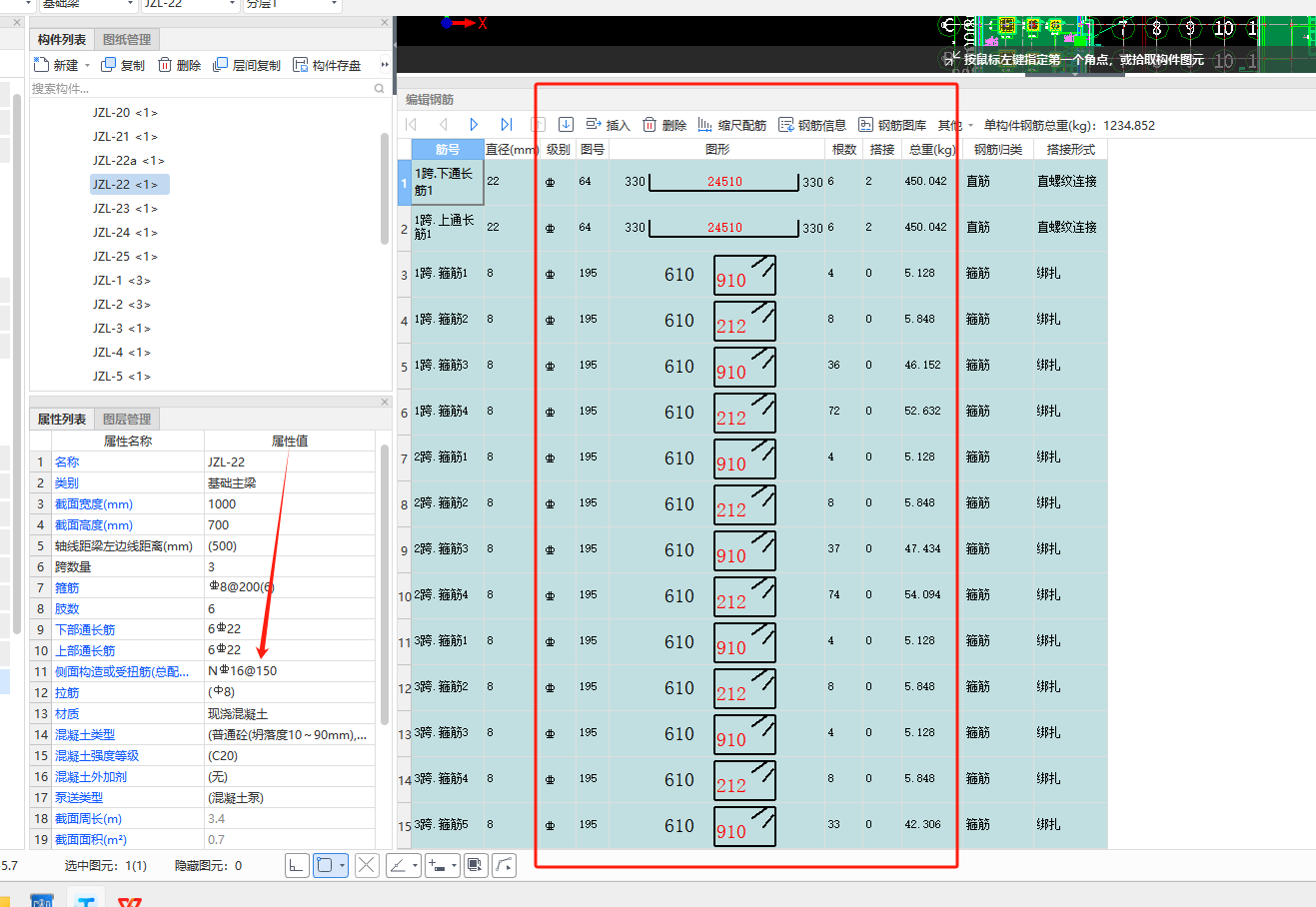Select JZL-20 in component list
This screenshot has width=1316, height=907.
[125, 113]
